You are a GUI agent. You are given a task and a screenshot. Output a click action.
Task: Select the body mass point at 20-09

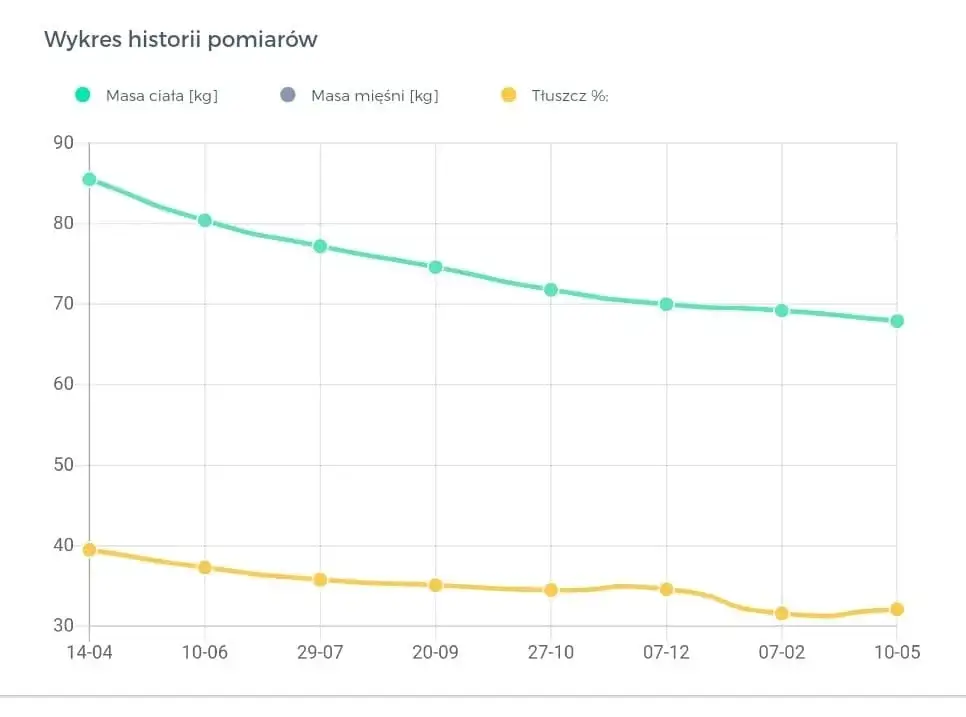pos(436,267)
